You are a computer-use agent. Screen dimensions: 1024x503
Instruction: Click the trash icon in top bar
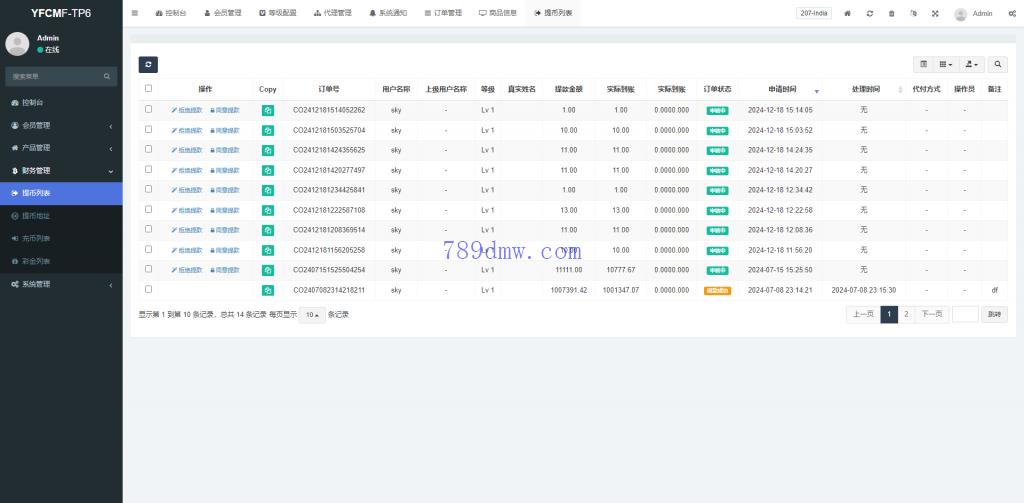[x=892, y=13]
